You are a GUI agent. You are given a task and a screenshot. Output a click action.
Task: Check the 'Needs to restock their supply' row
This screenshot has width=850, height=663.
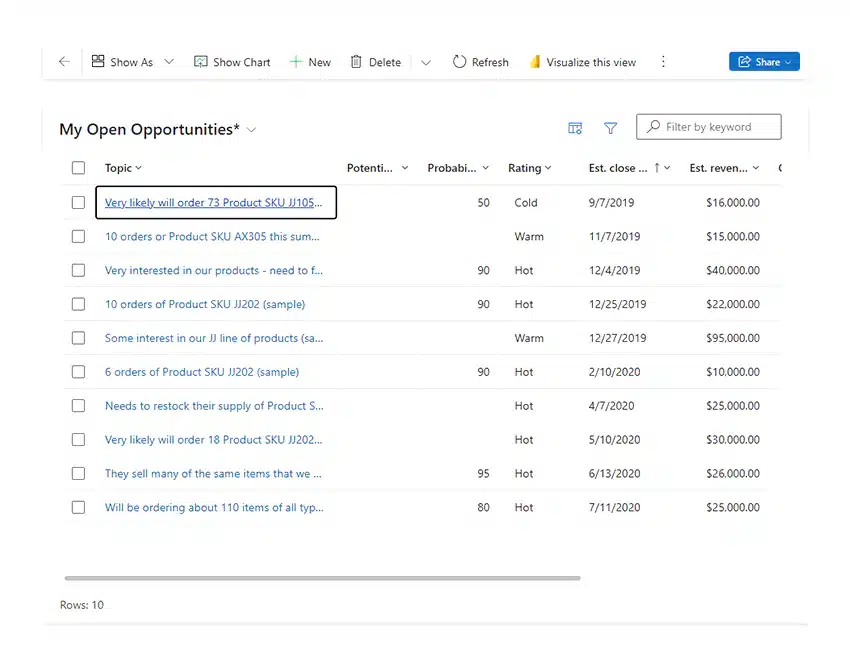(x=79, y=405)
